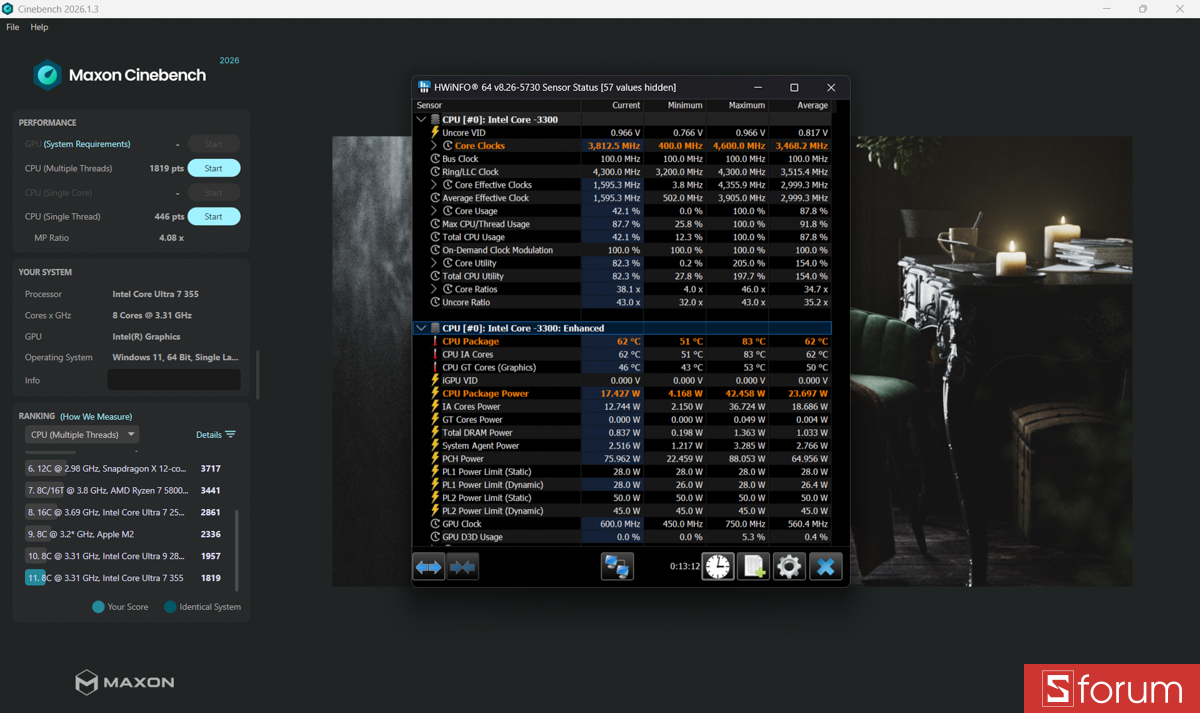Click the lightning icon beside Uncore VID
Screen dimensions: 1200x713
click(435, 132)
